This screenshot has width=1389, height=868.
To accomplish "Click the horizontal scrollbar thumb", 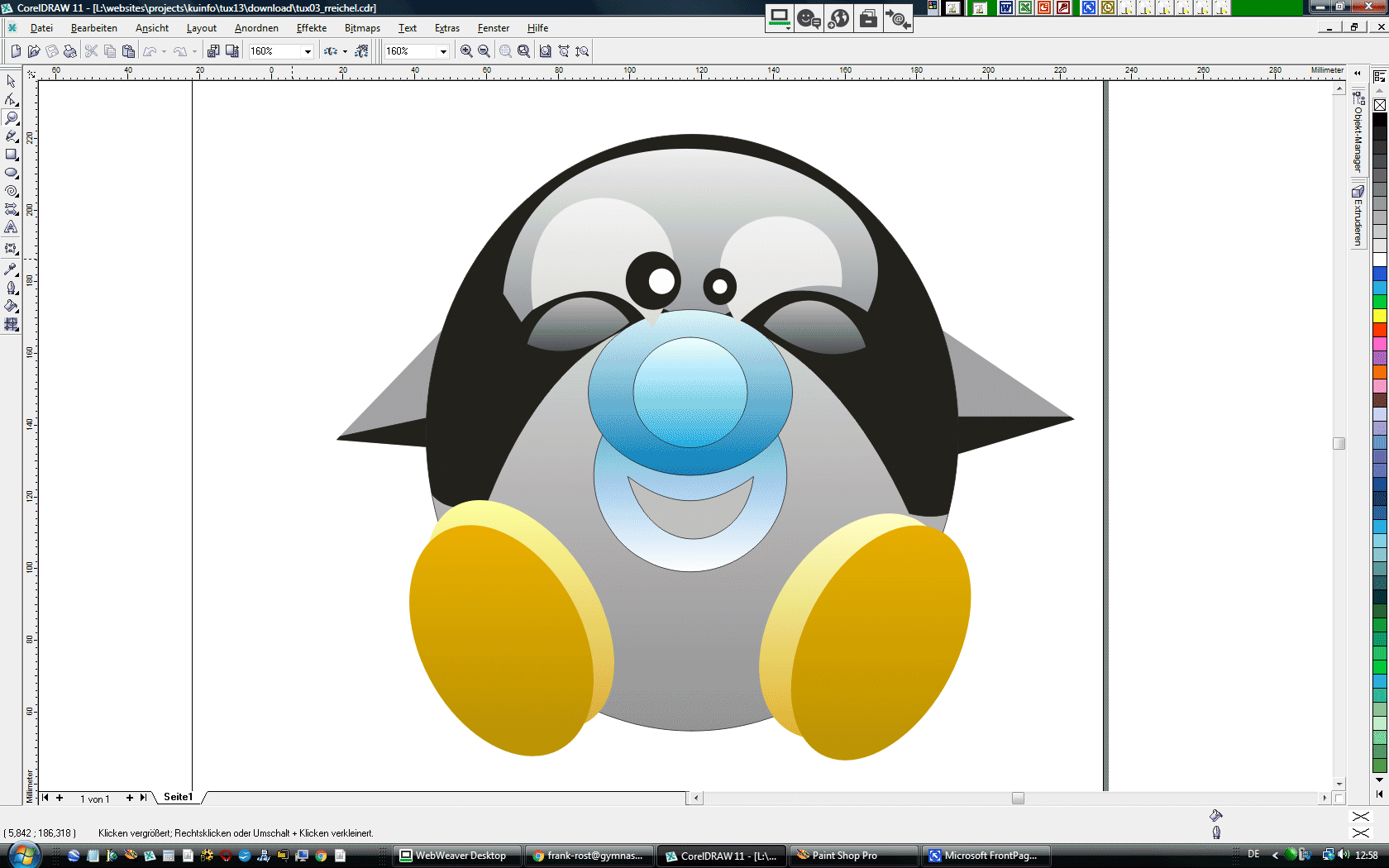I will (x=1018, y=798).
